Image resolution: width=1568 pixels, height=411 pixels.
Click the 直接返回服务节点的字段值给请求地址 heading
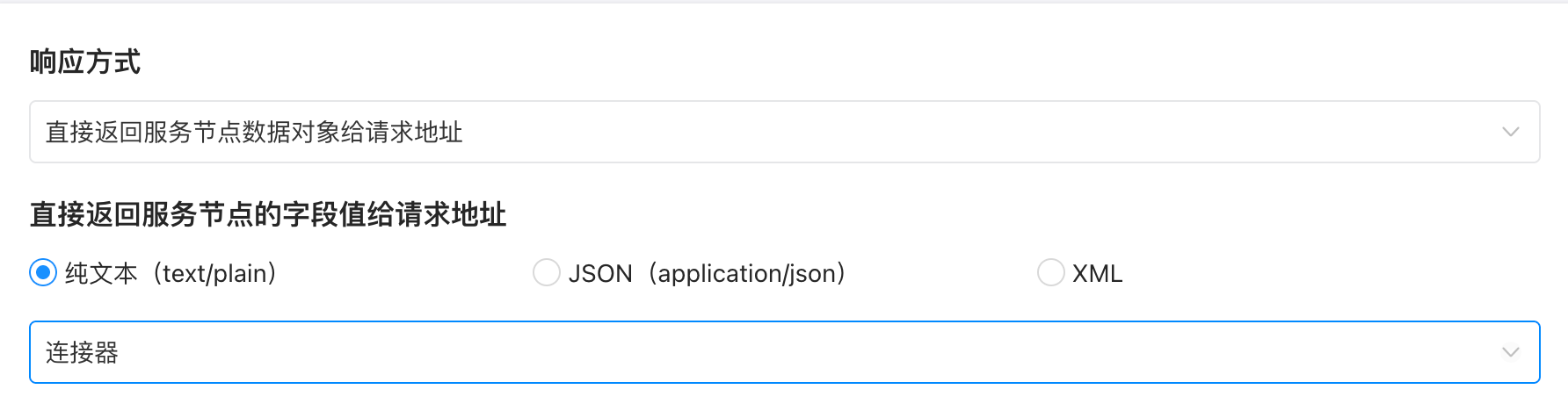268,215
